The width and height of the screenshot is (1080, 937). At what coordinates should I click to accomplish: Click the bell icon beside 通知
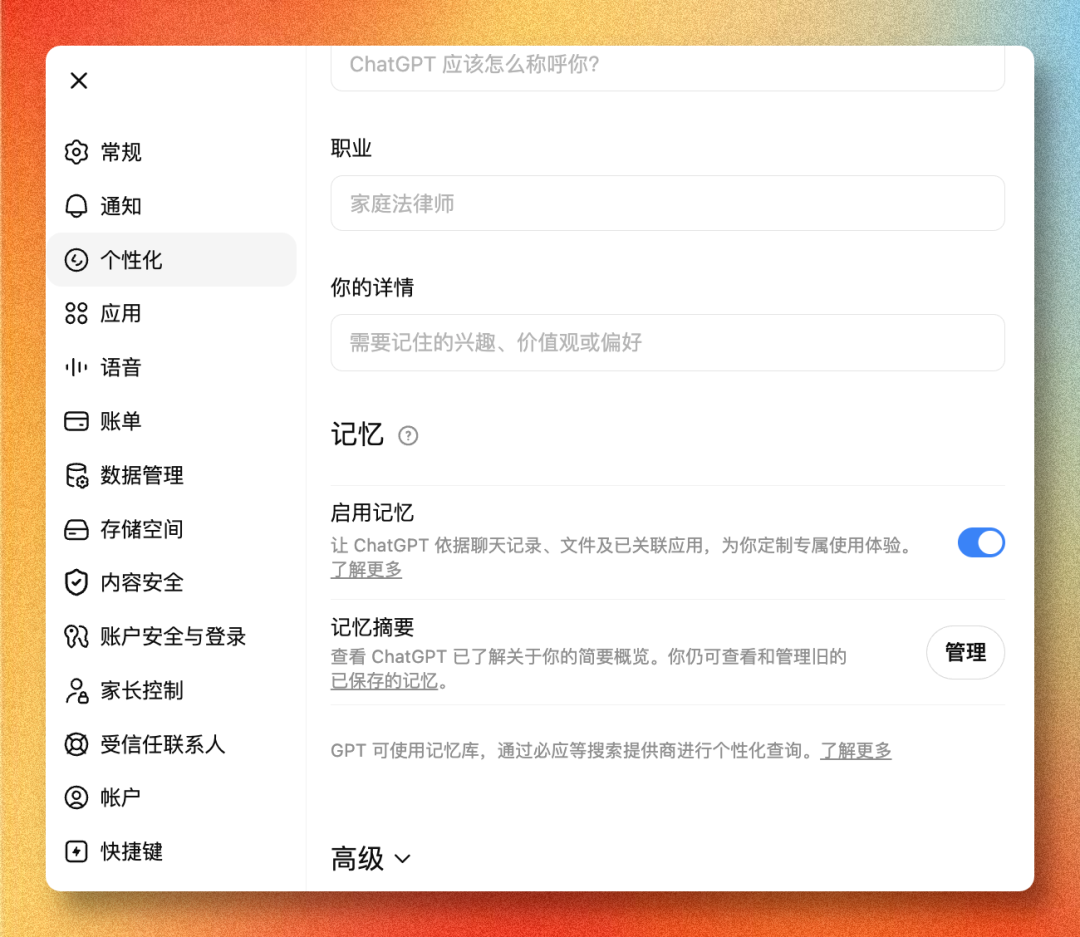point(76,206)
